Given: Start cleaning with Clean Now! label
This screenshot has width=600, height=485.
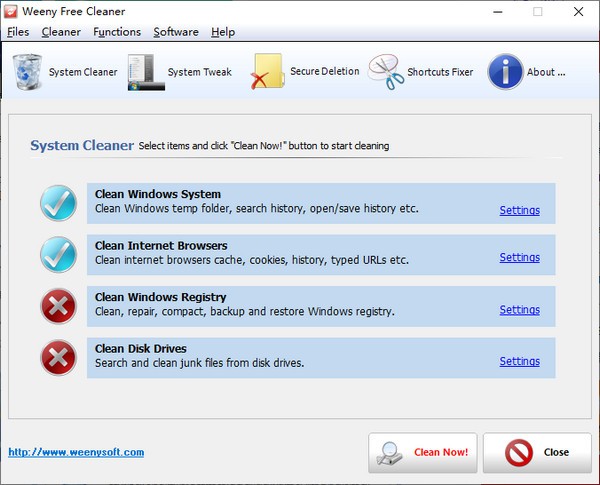Looking at the screenshot, I should tap(441, 452).
